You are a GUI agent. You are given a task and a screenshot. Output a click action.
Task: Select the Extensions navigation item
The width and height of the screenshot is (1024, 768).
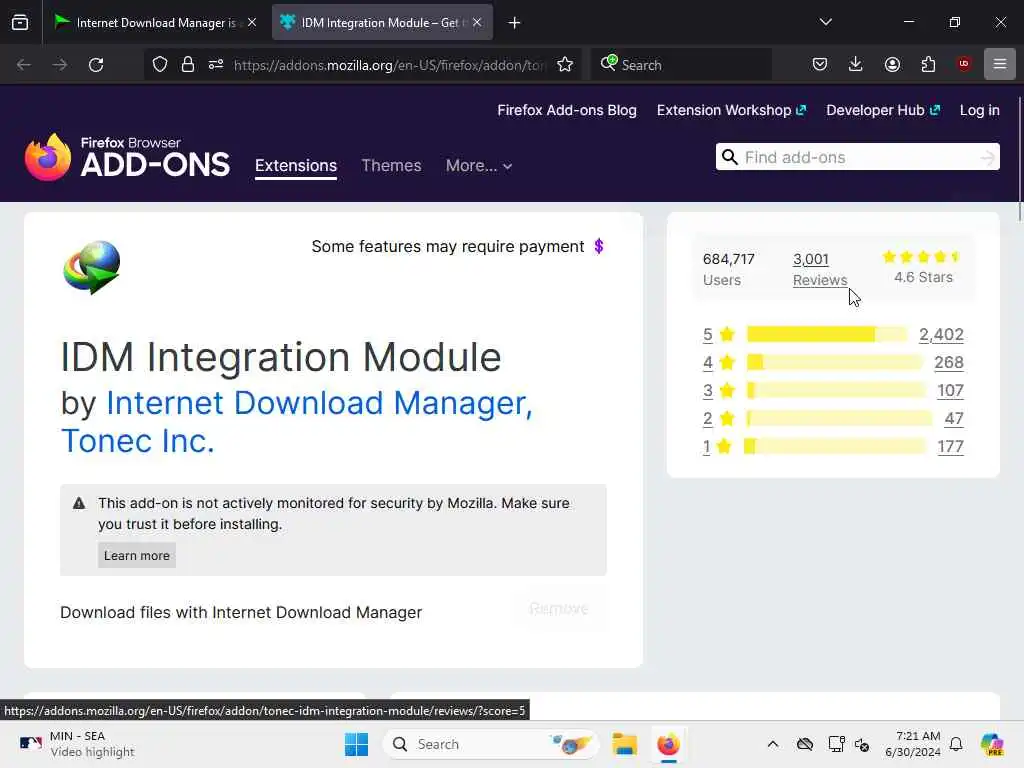tap(296, 165)
